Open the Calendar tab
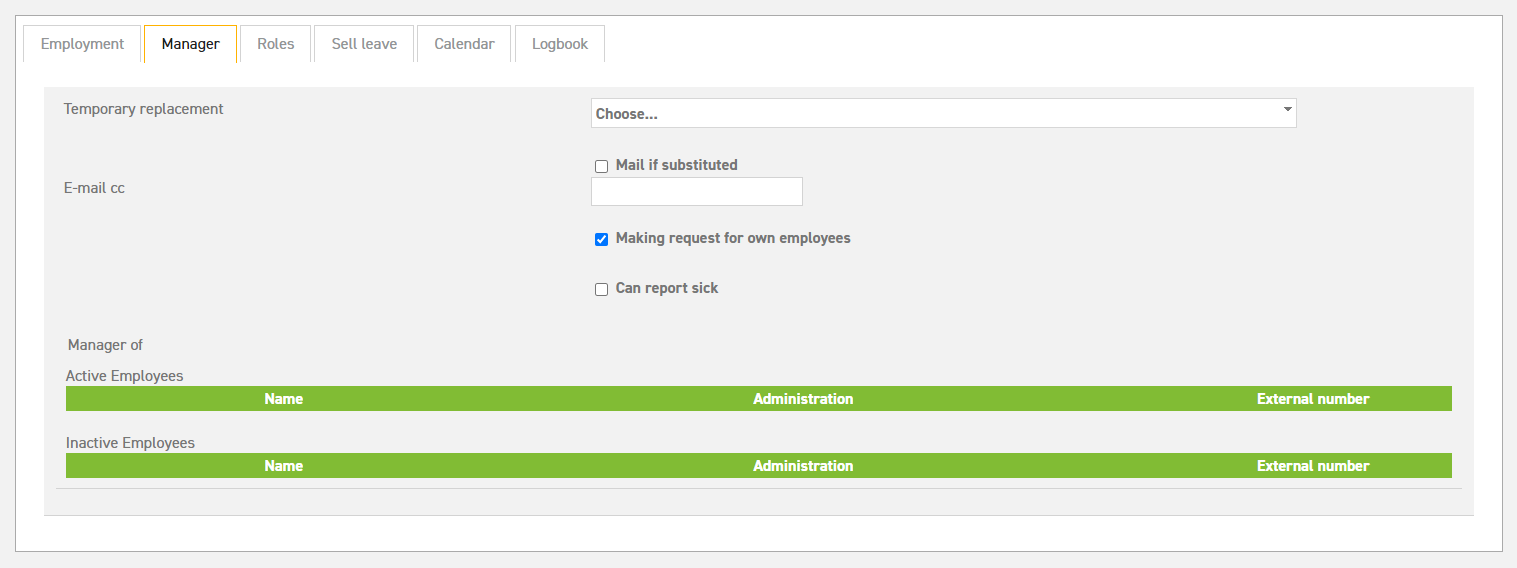This screenshot has height=568, width=1517. pos(464,44)
